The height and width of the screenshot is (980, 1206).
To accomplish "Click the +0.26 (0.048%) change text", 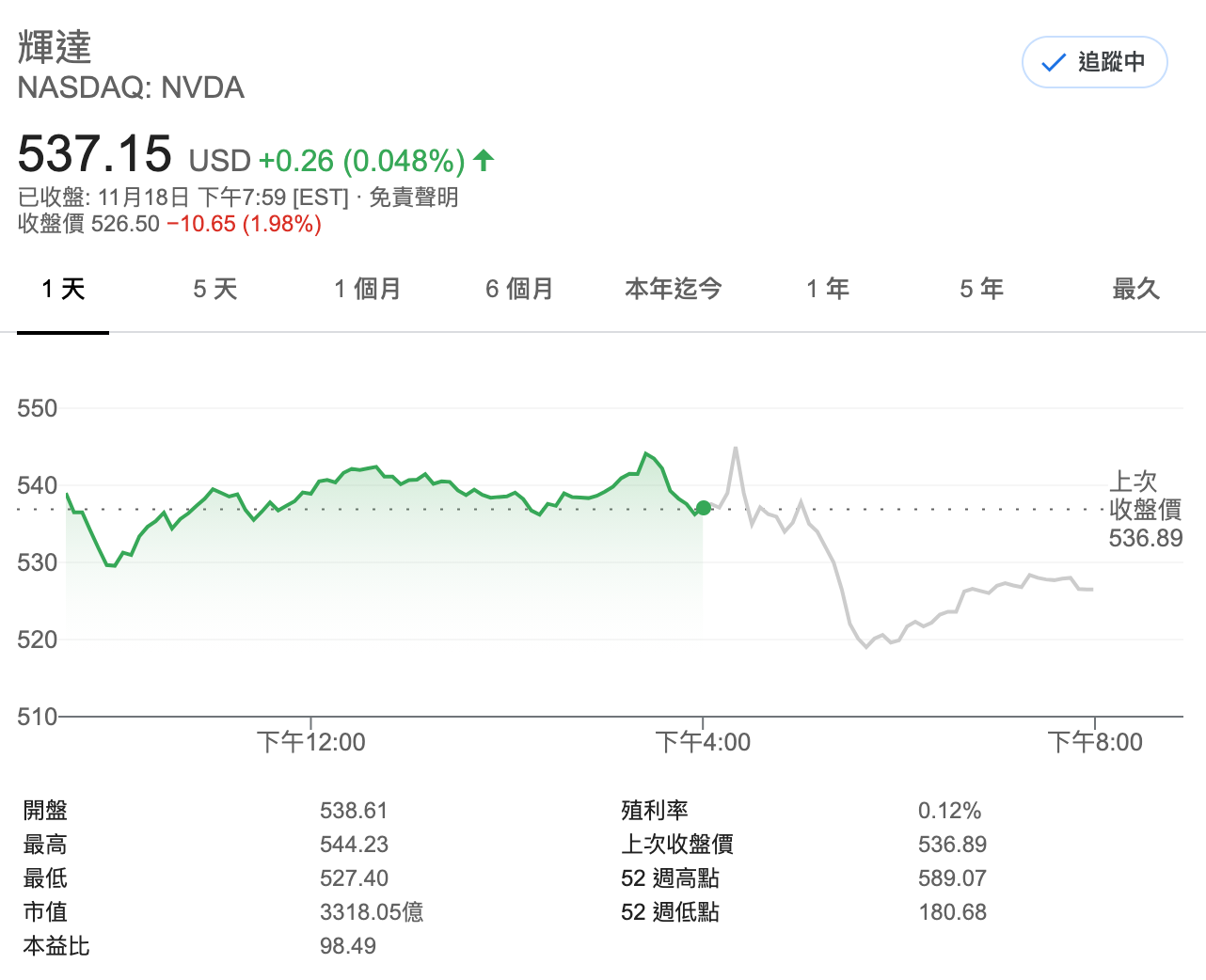I will (x=362, y=161).
